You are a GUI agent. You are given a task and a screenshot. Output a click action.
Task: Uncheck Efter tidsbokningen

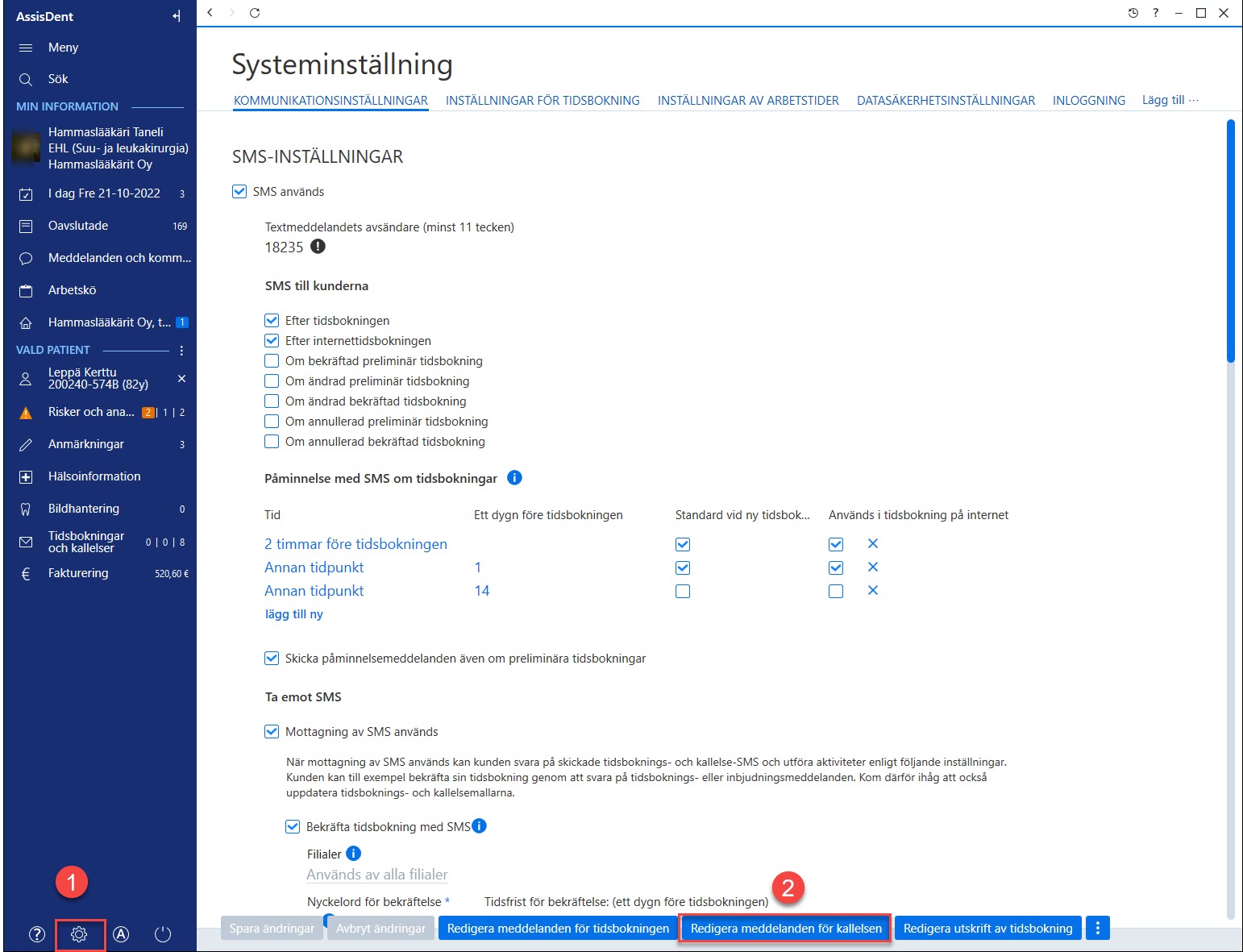[272, 321]
